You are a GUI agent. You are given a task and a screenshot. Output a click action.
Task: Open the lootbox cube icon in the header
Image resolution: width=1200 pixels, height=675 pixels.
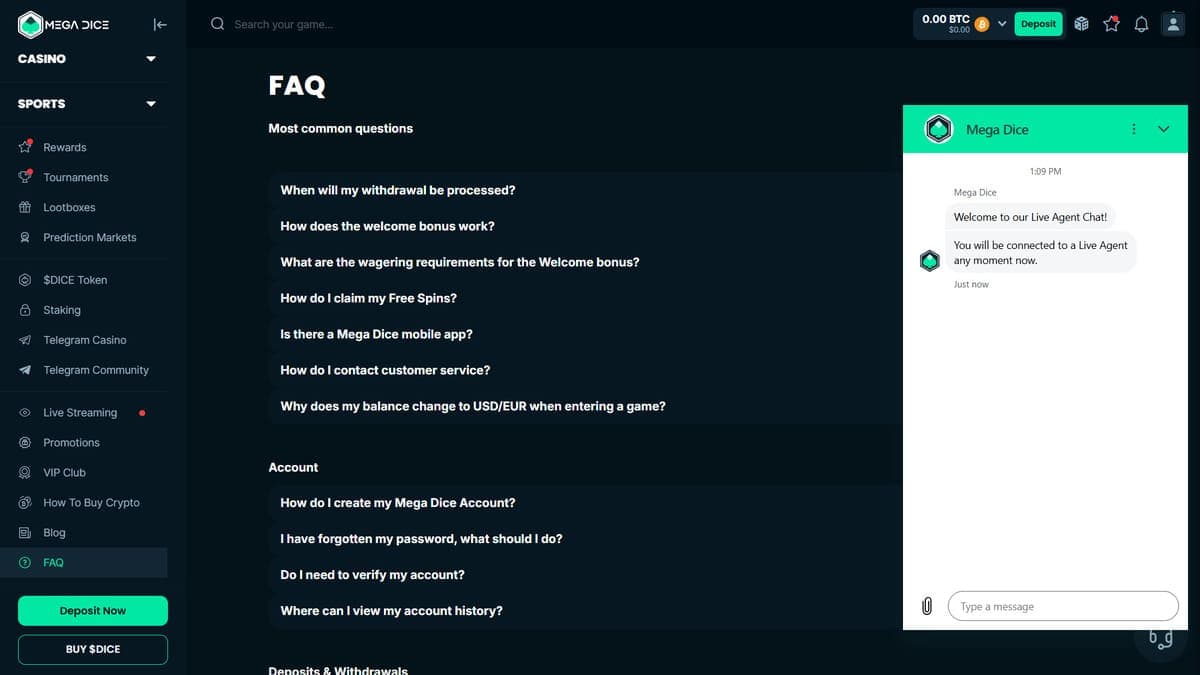coord(1081,24)
